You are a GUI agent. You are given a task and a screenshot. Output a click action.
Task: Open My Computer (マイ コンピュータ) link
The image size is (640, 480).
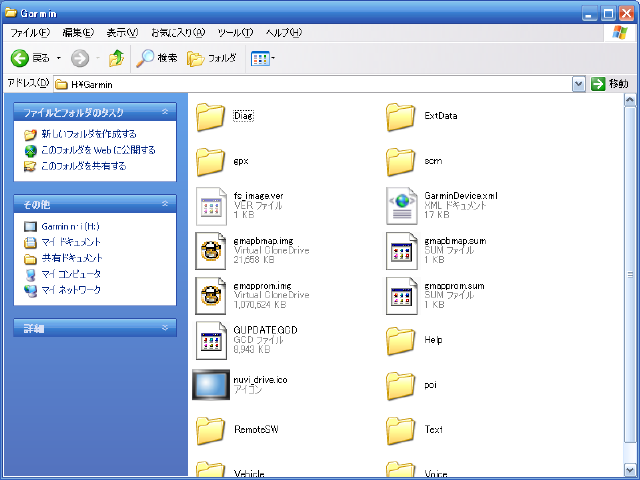[71, 274]
